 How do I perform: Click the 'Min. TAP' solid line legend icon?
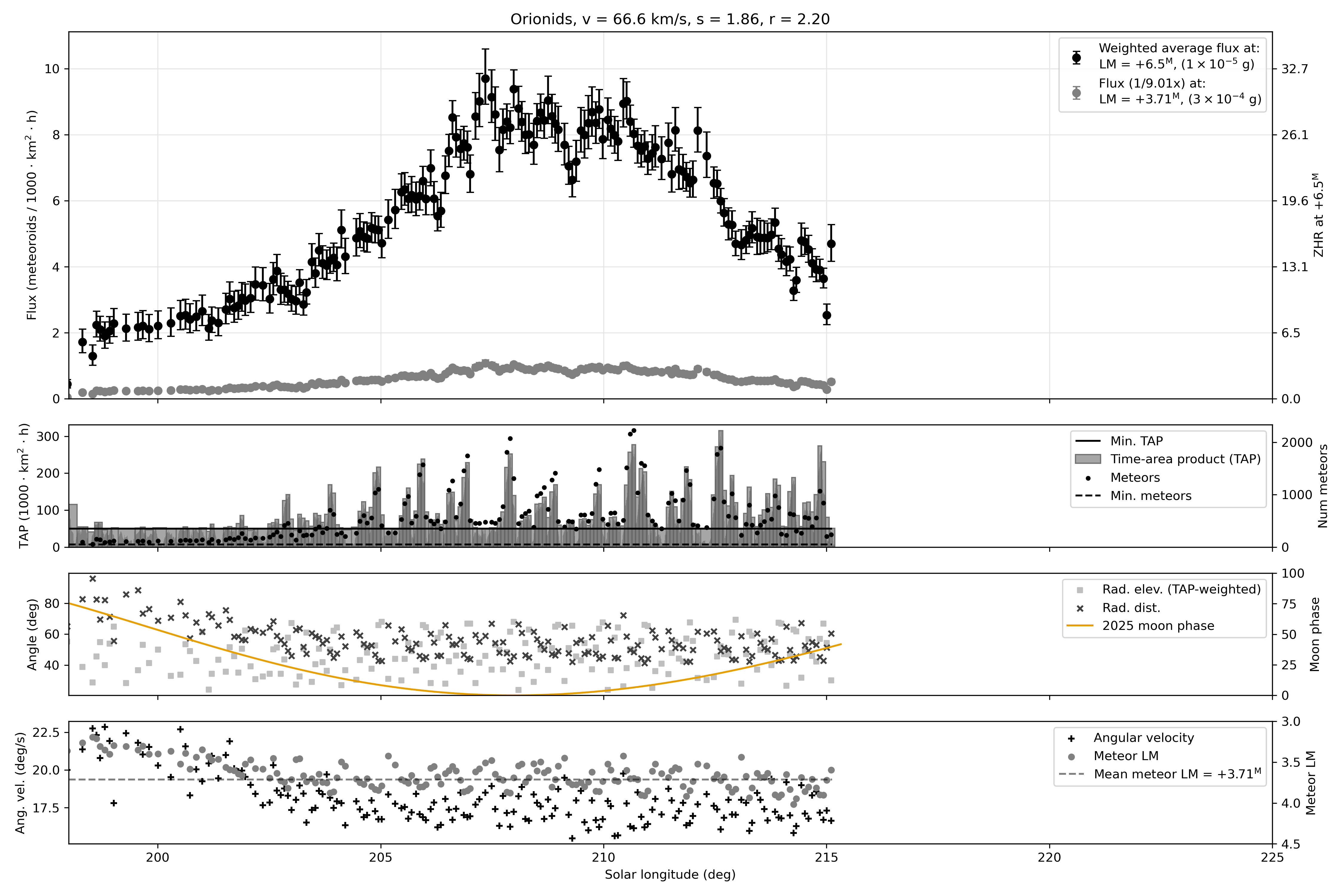(1087, 441)
